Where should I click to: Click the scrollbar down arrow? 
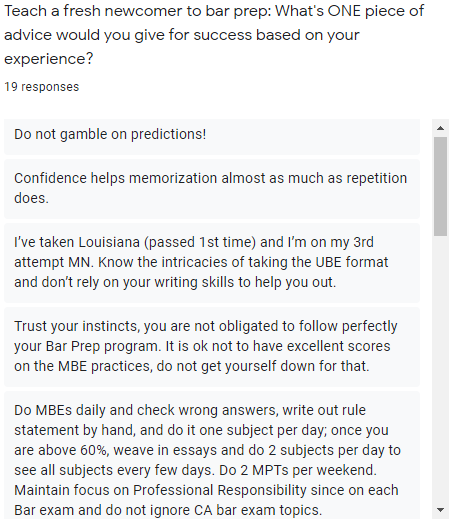click(x=440, y=510)
